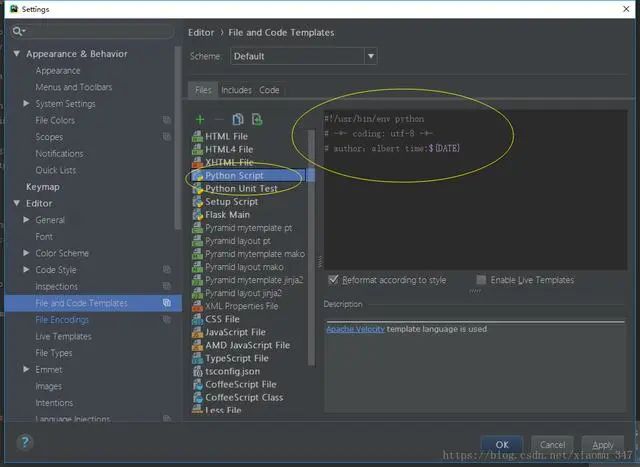Collapse the Appearance & Behavior section

(x=17, y=53)
